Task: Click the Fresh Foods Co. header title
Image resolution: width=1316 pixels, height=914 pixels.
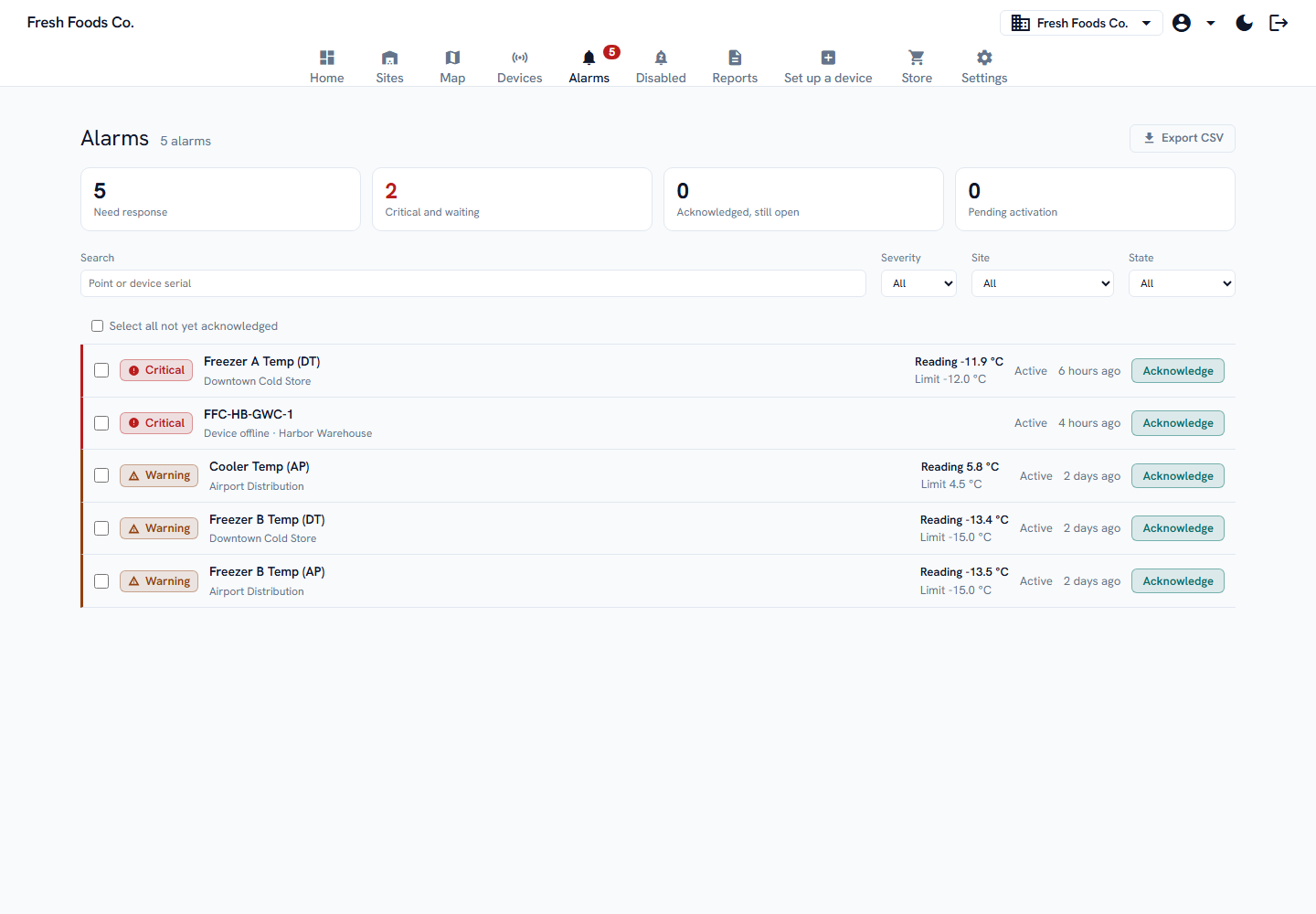Action: pos(80,23)
